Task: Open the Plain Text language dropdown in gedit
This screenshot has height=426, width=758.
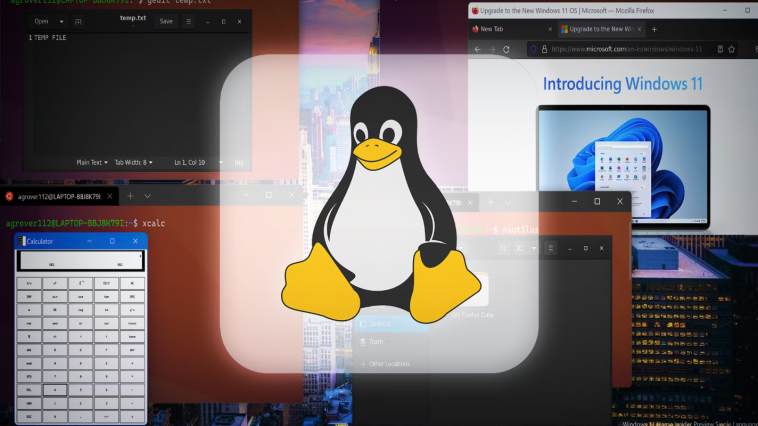Action: [x=92, y=162]
